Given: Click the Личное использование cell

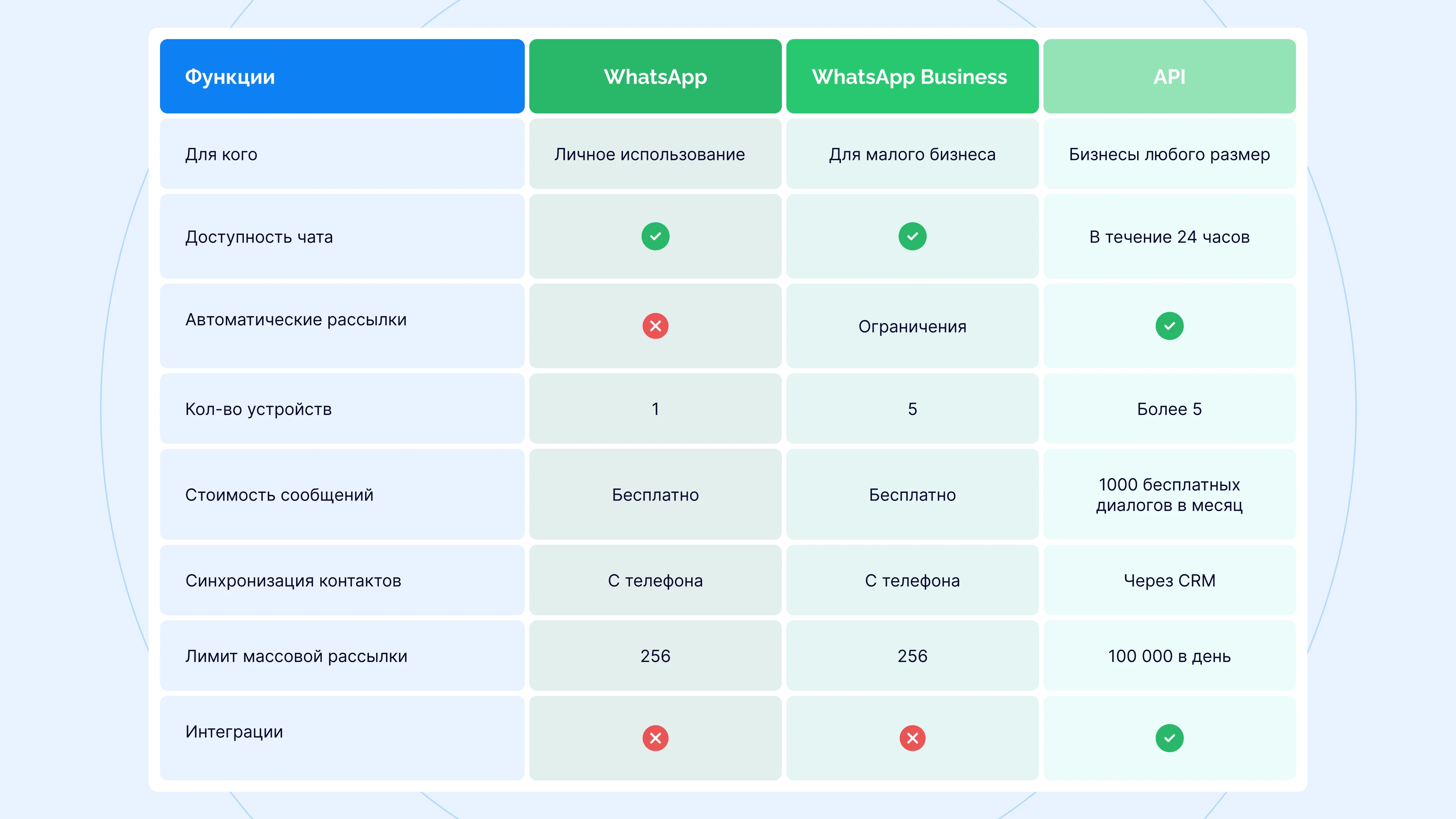Looking at the screenshot, I should (650, 154).
